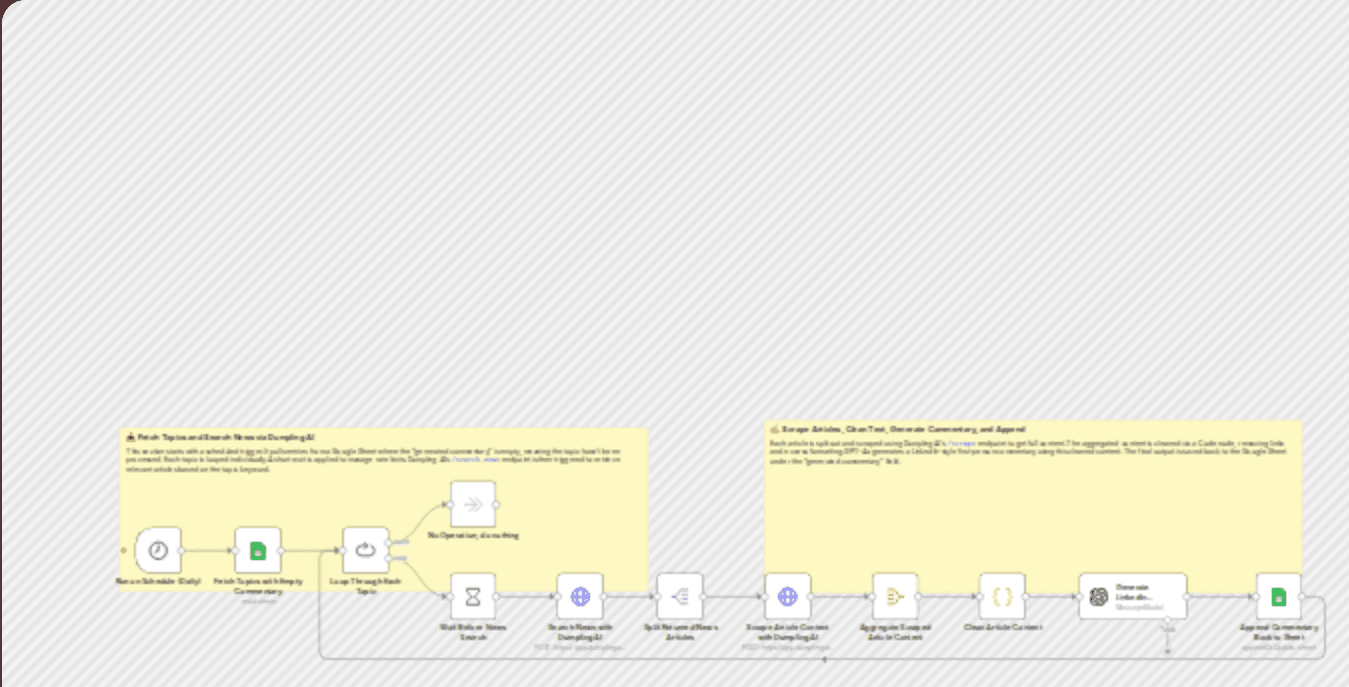Image resolution: width=1349 pixels, height=687 pixels.
Task: Open the Aggregate Scraped Article Content node
Action: [895, 596]
